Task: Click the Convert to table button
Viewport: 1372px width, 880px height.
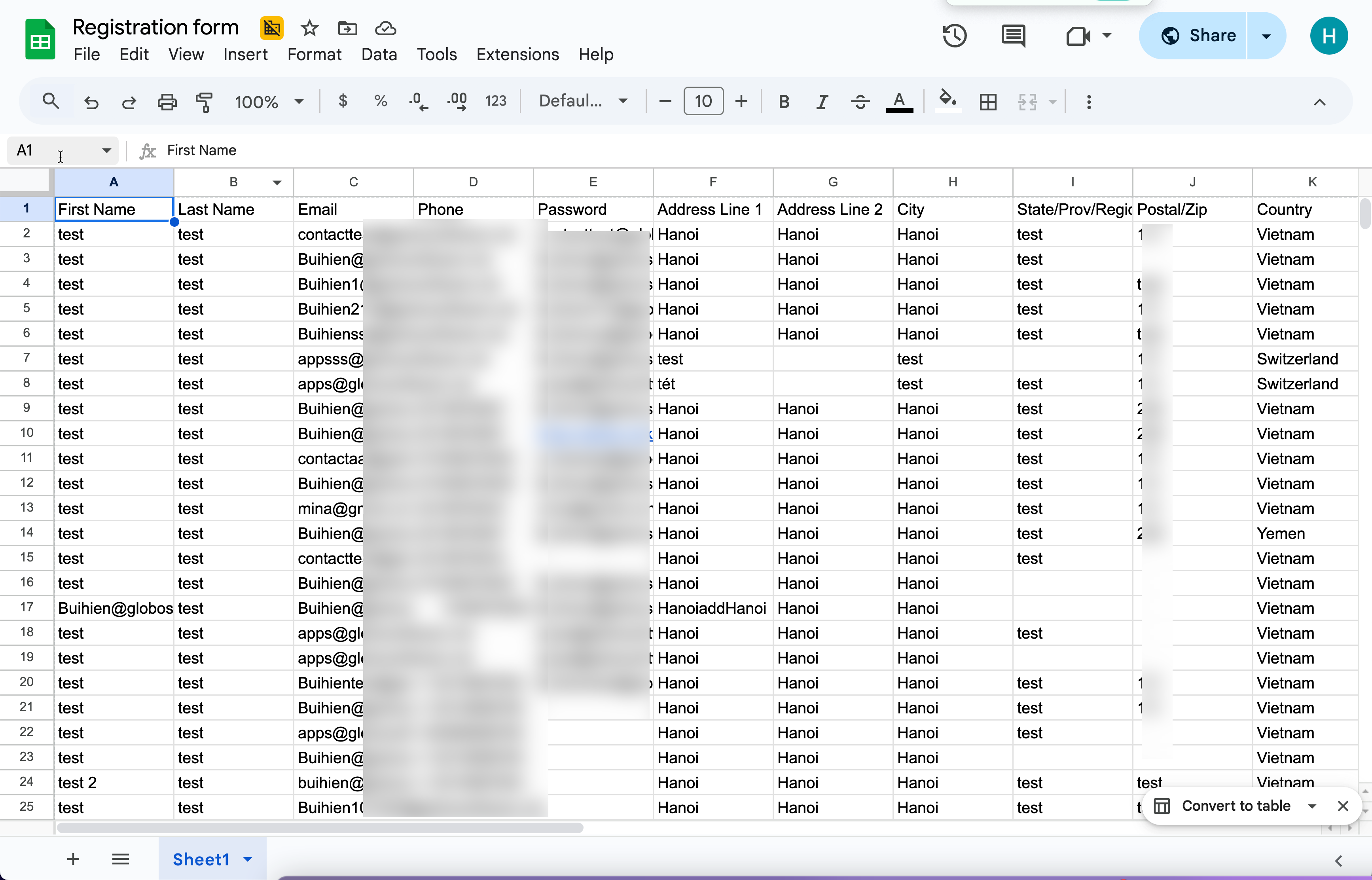Action: click(1236, 806)
